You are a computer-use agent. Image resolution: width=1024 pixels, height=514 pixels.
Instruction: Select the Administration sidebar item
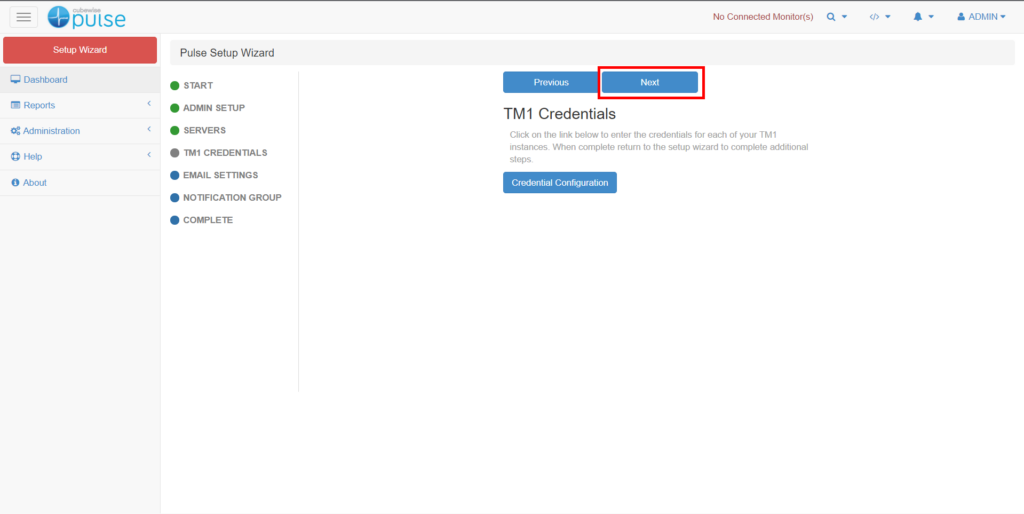coord(80,131)
